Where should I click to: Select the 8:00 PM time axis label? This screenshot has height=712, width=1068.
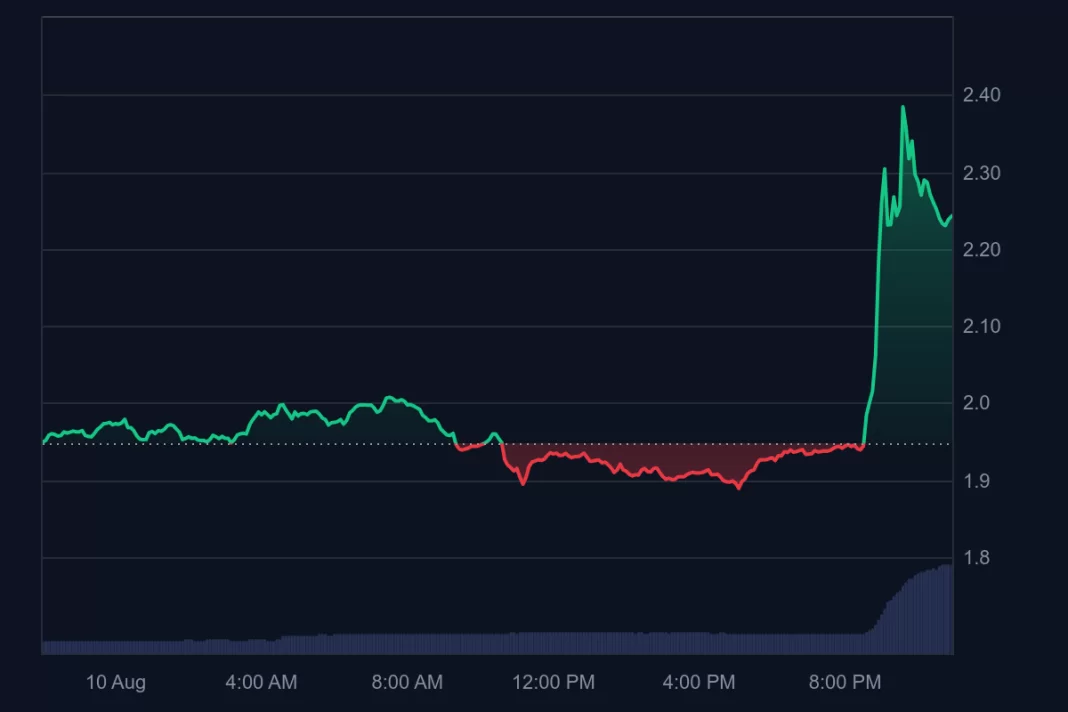click(x=845, y=683)
